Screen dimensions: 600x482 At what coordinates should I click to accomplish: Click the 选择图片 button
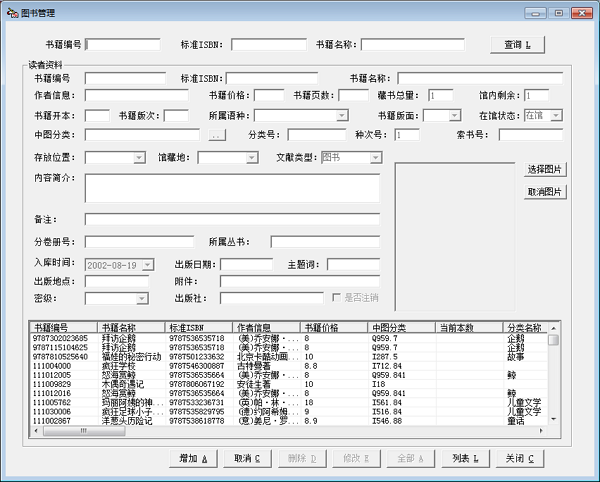click(x=545, y=169)
